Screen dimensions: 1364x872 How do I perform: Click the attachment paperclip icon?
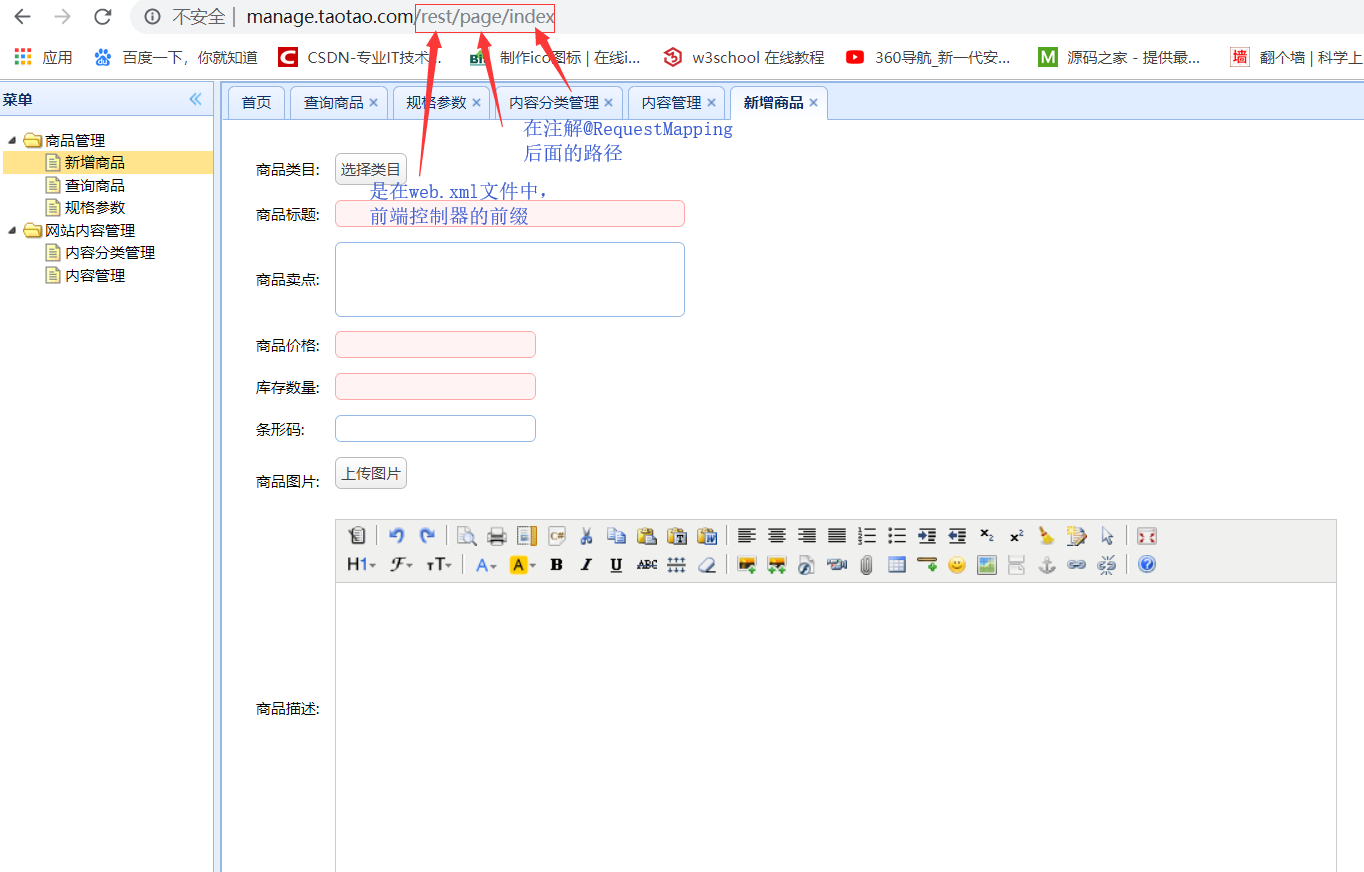click(866, 565)
